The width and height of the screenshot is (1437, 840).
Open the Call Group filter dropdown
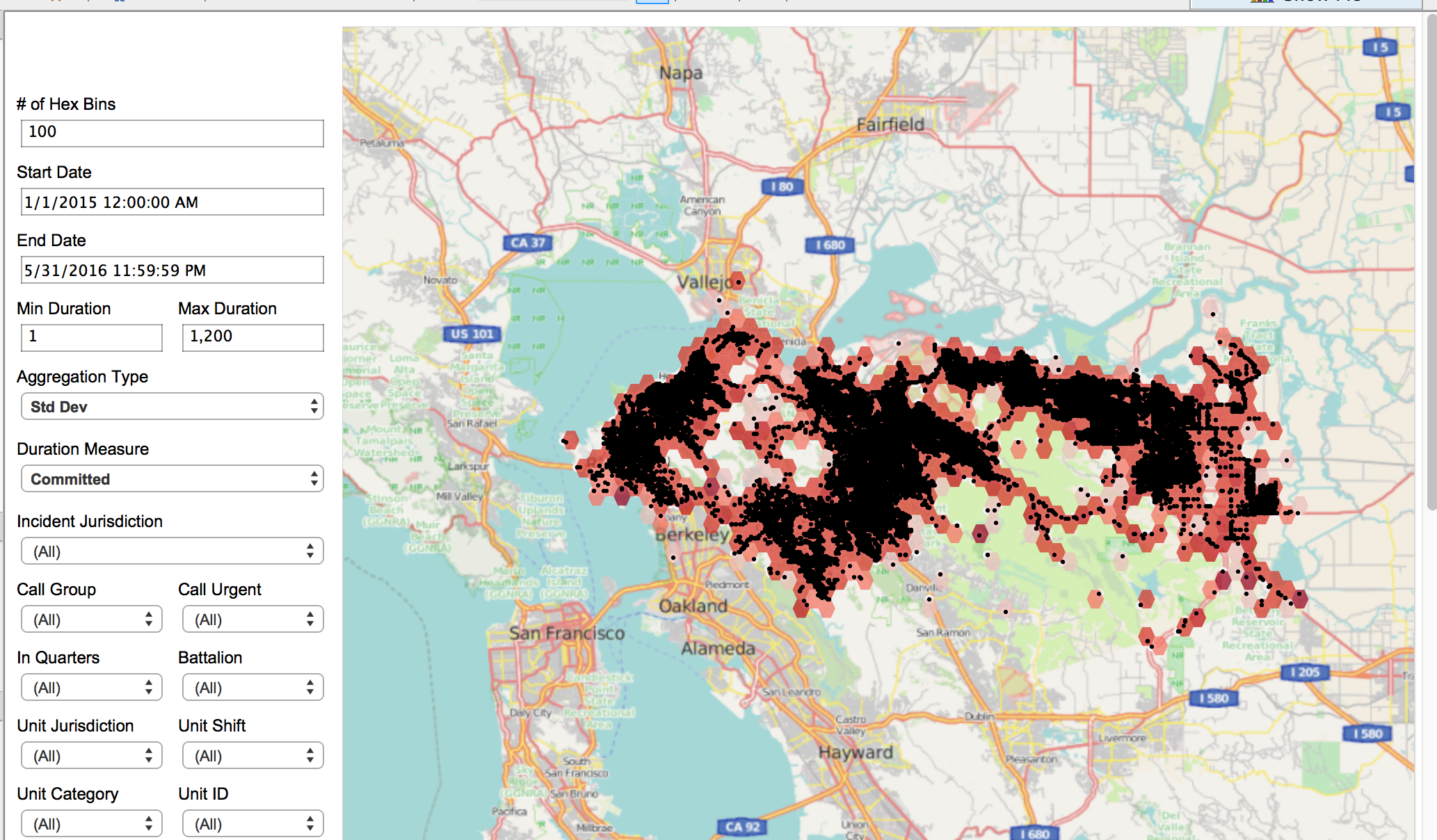pyautogui.click(x=91, y=620)
